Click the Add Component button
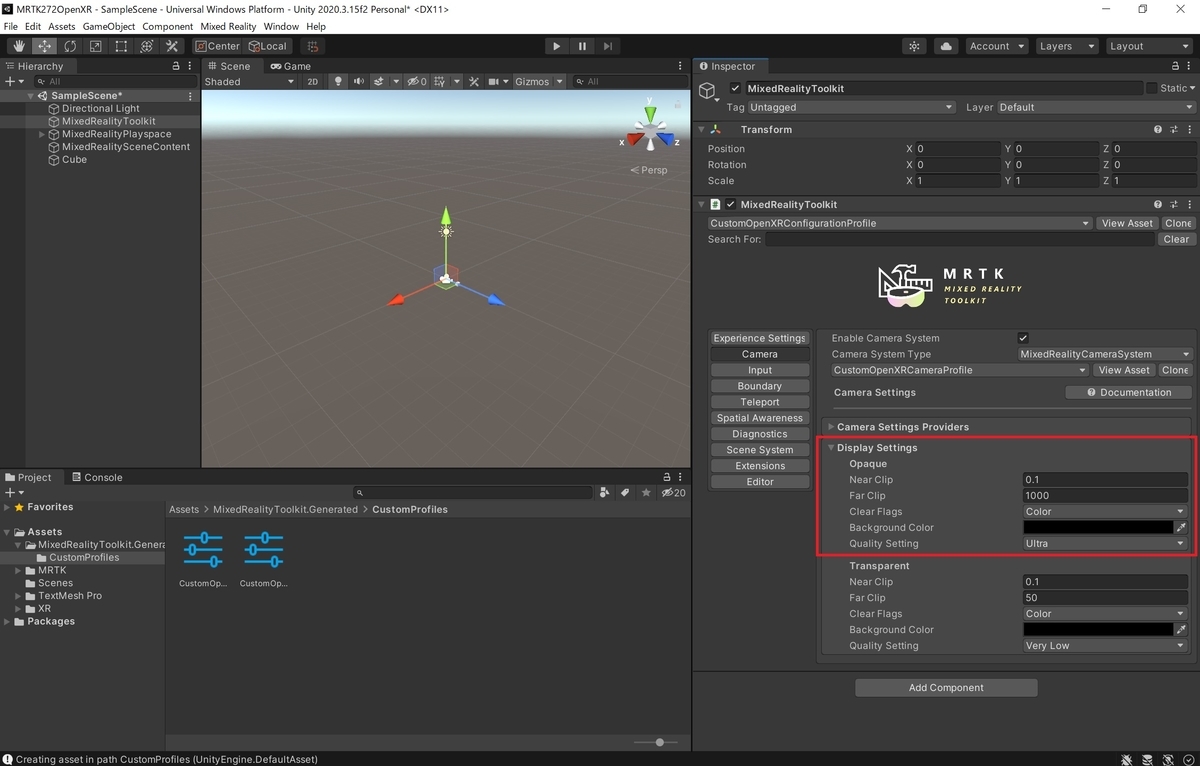 click(x=946, y=688)
